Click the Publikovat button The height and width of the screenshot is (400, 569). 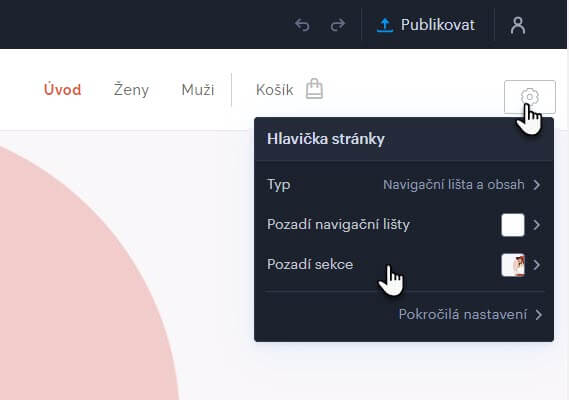[426, 25]
